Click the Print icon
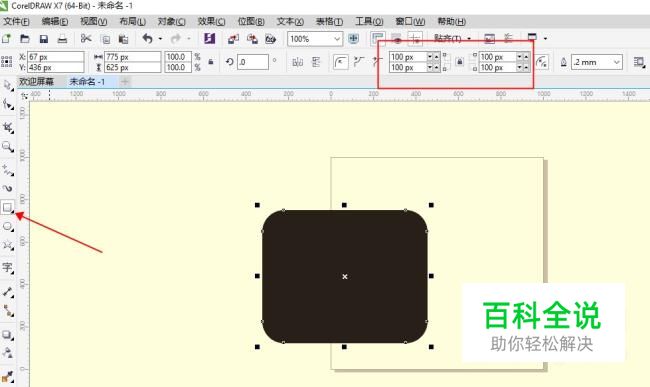650x387 pixels. pos(62,39)
